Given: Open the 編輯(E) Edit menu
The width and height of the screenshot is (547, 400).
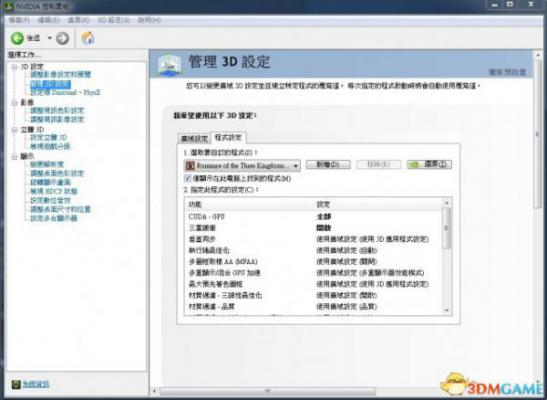Looking at the screenshot, I should [48, 20].
